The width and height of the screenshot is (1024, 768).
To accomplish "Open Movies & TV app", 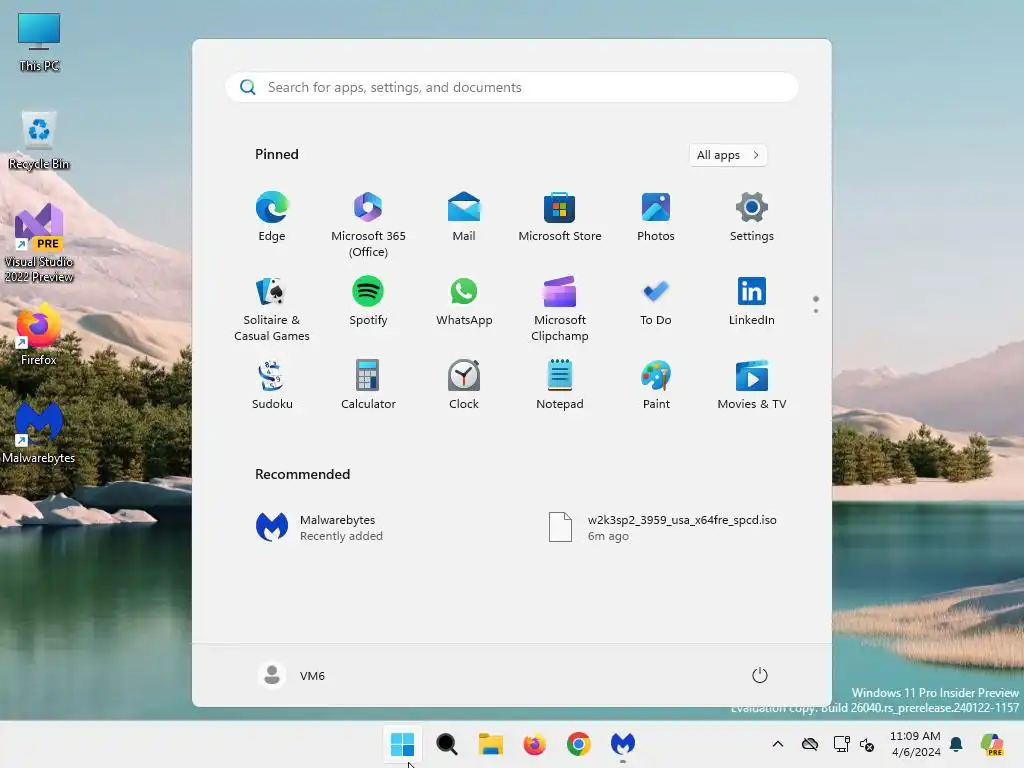I will pyautogui.click(x=752, y=385).
